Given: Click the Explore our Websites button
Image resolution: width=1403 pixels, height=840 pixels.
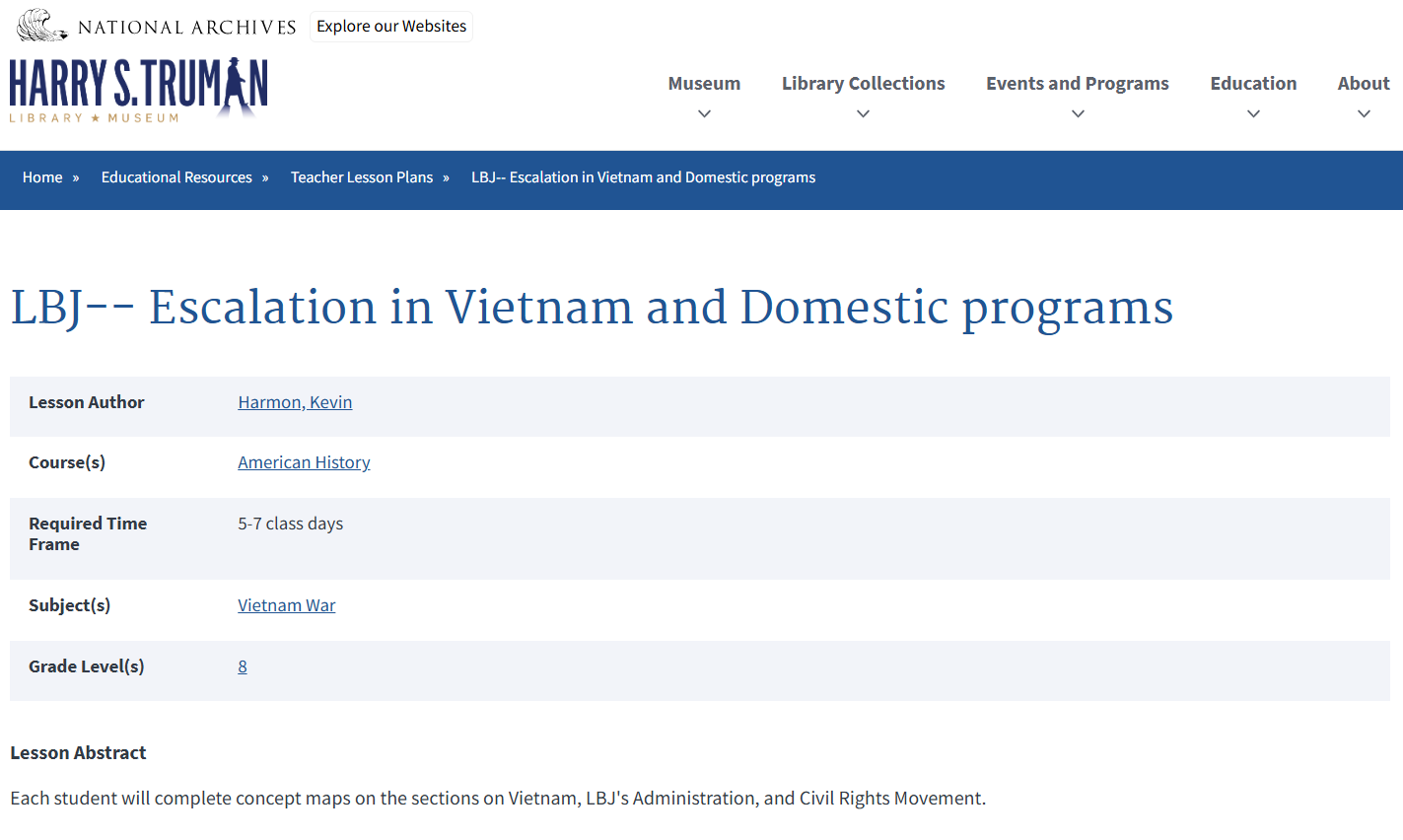Looking at the screenshot, I should tap(390, 26).
